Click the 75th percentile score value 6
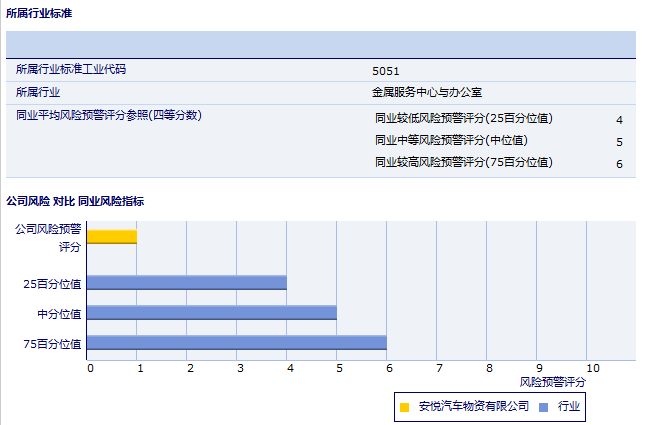 pos(619,164)
